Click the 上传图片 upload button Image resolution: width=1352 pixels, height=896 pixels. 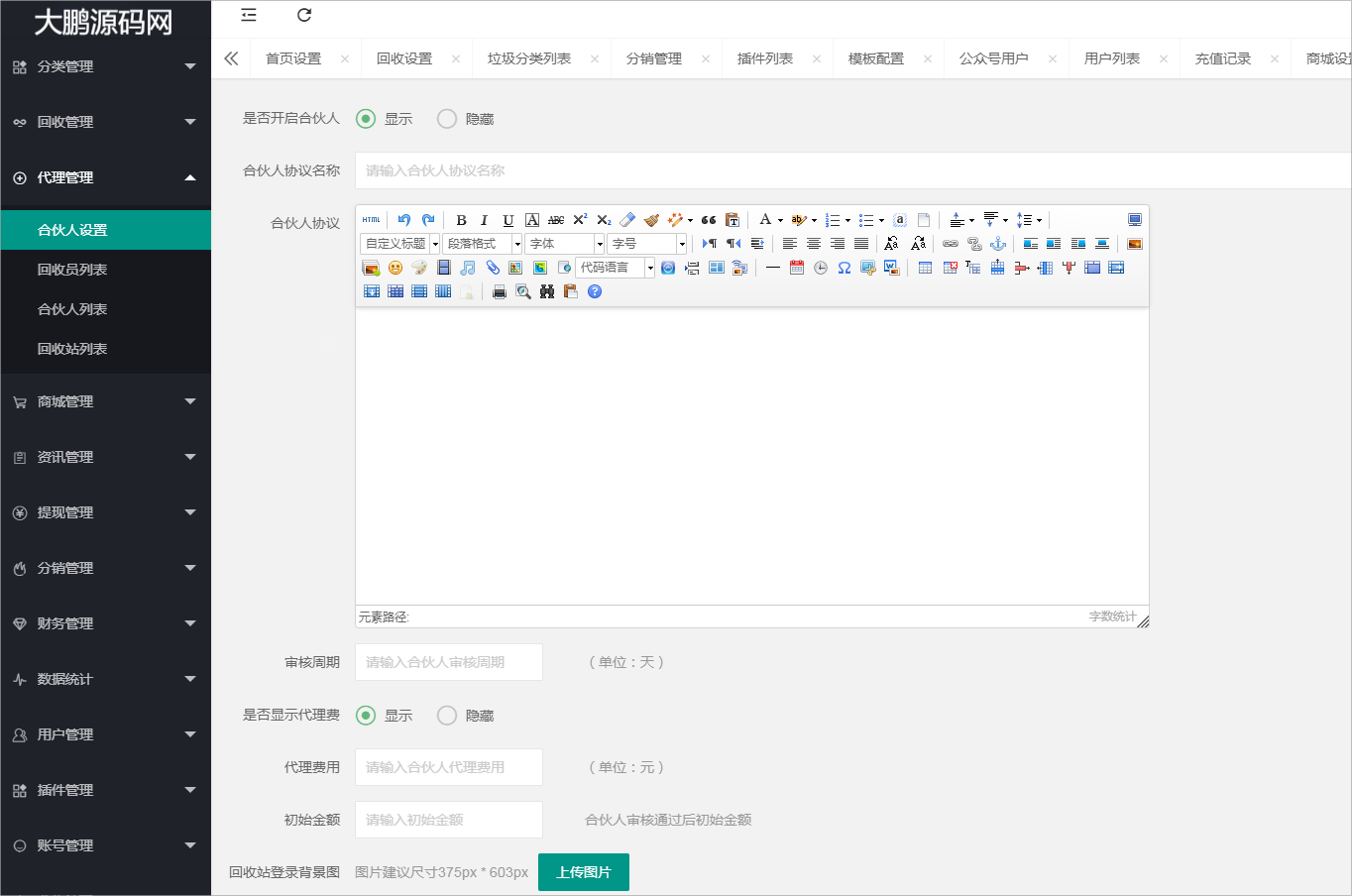point(583,872)
